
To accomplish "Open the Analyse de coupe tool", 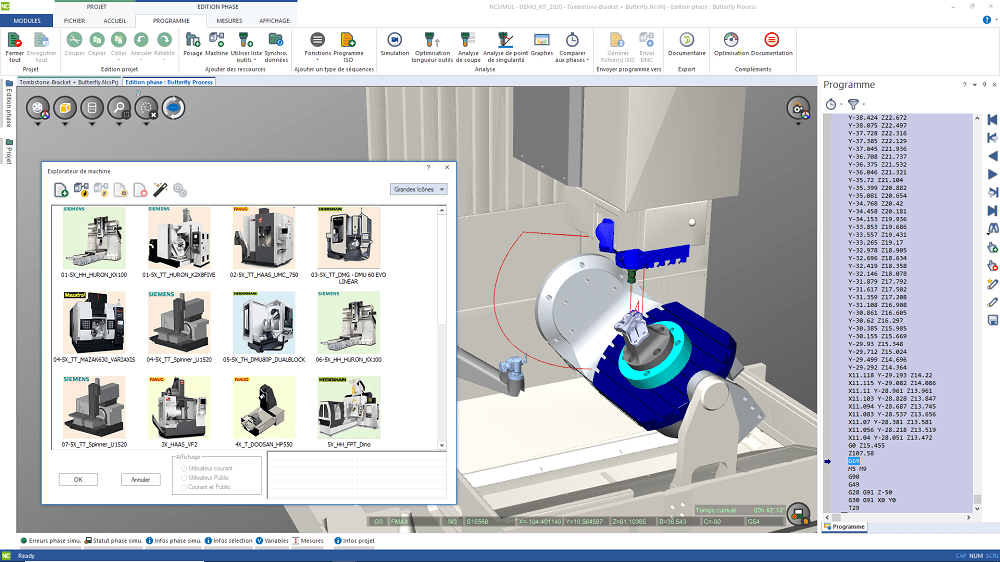I will 468,39.
